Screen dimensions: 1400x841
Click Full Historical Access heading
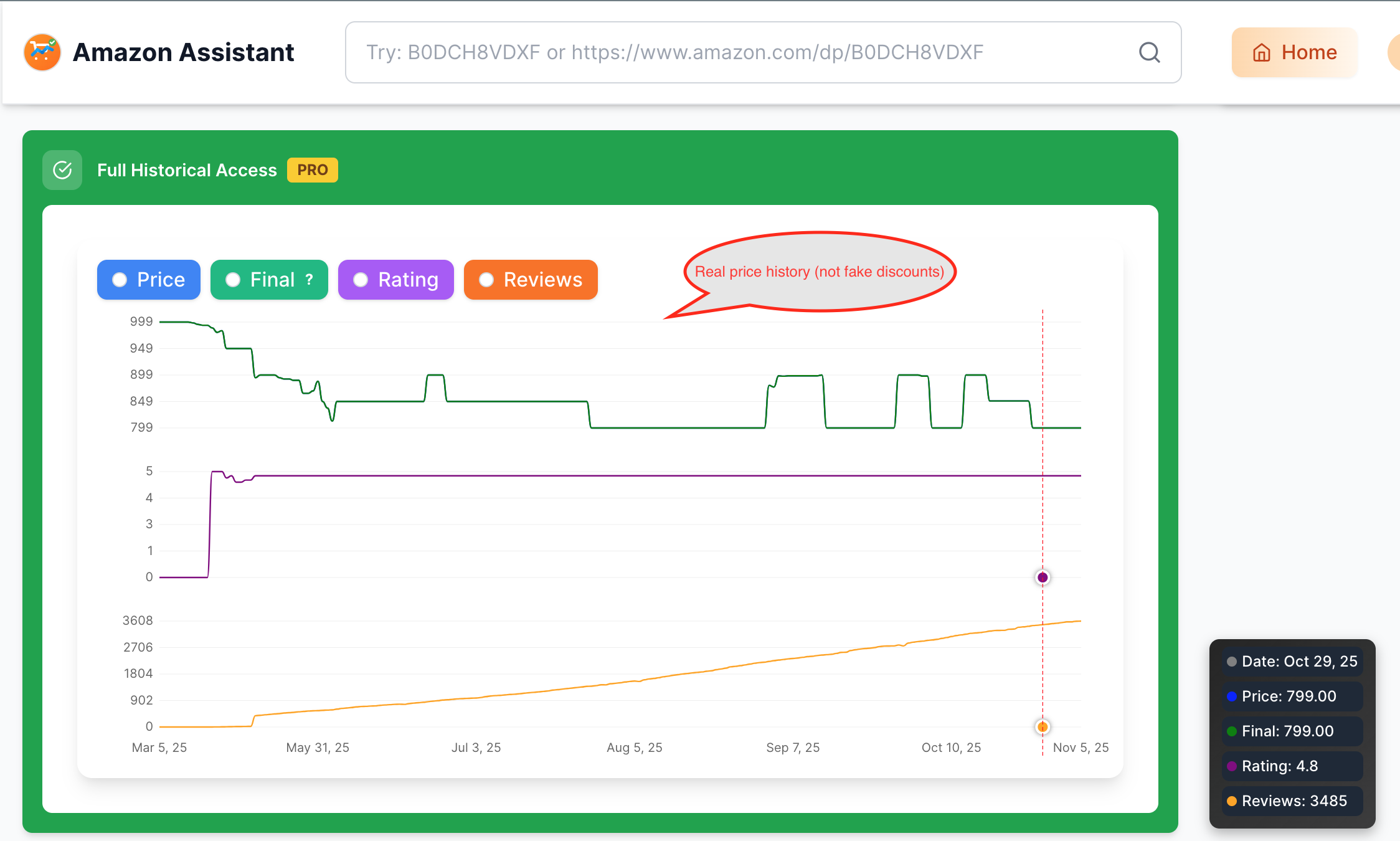coord(187,170)
